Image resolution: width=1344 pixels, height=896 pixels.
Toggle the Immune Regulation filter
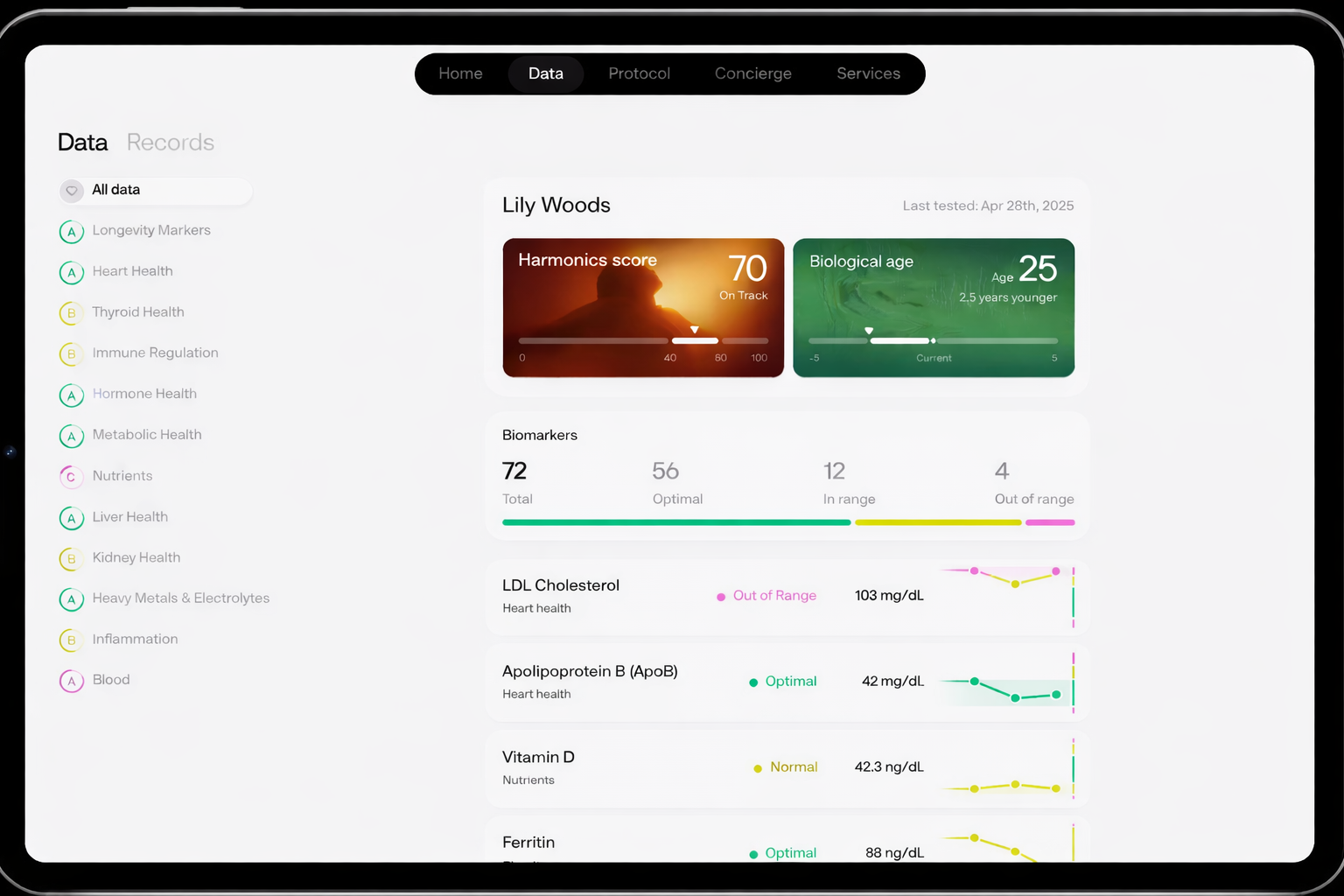tap(155, 353)
